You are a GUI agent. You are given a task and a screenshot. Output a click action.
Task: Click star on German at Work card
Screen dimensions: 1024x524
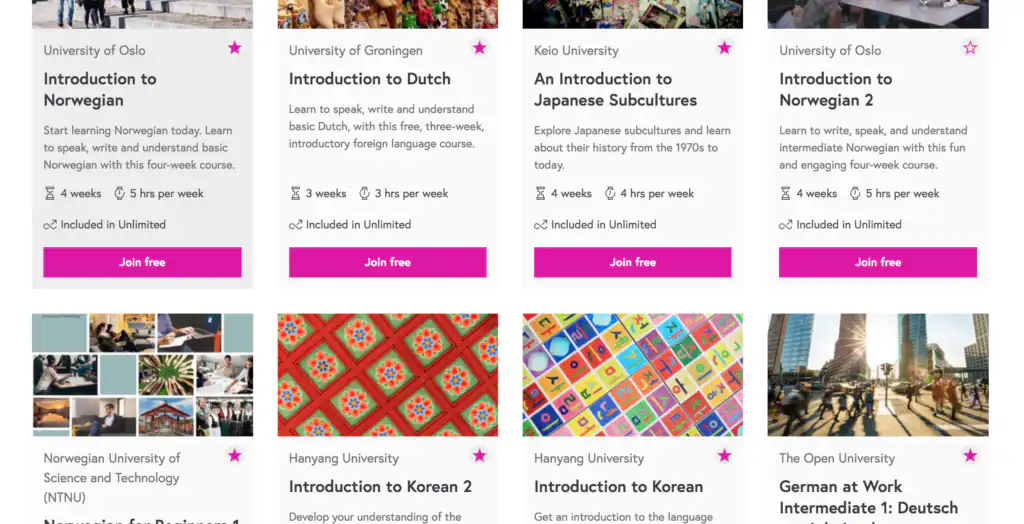(970, 455)
